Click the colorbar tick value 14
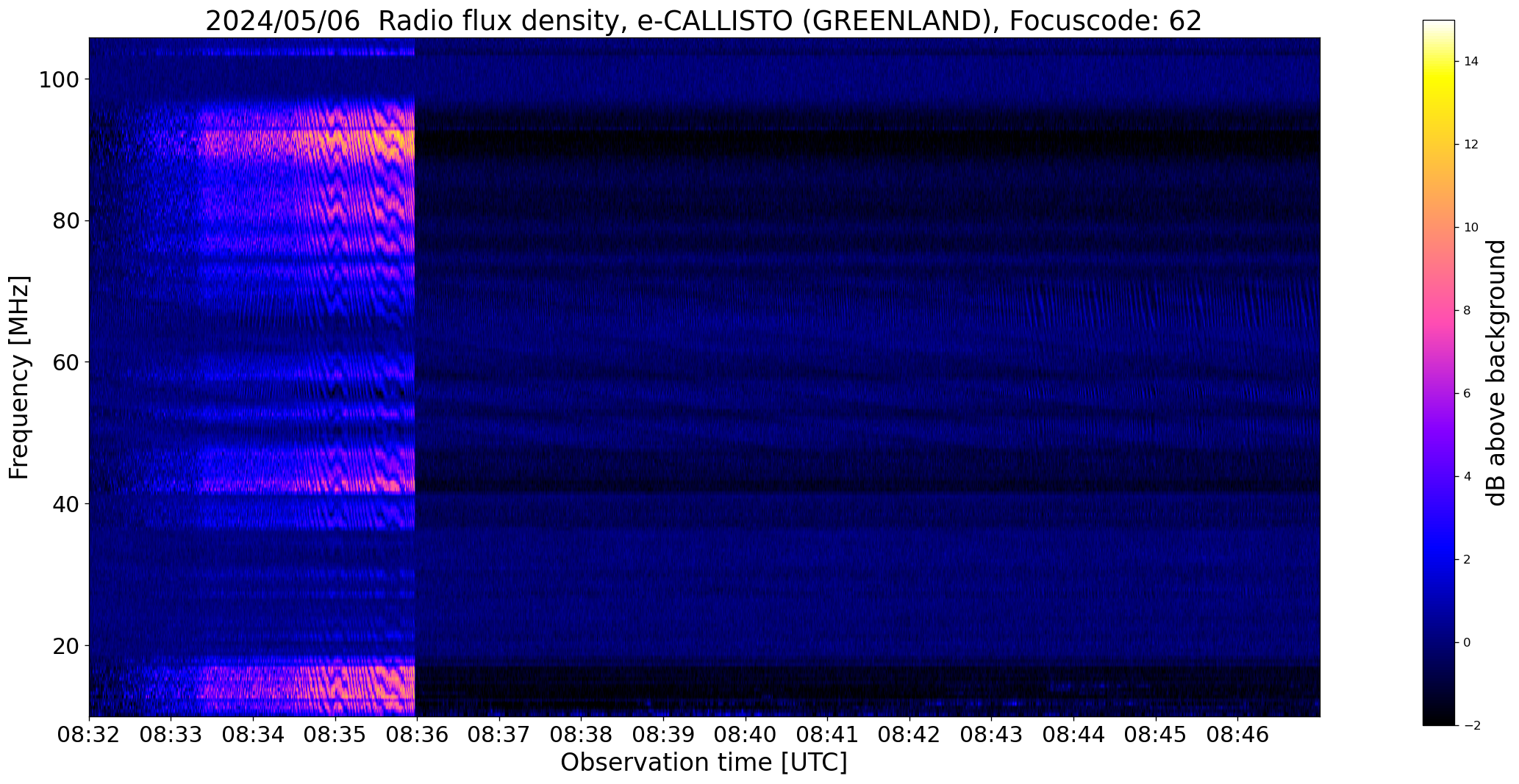Screen dimensions: 1519x784 coord(1471,62)
